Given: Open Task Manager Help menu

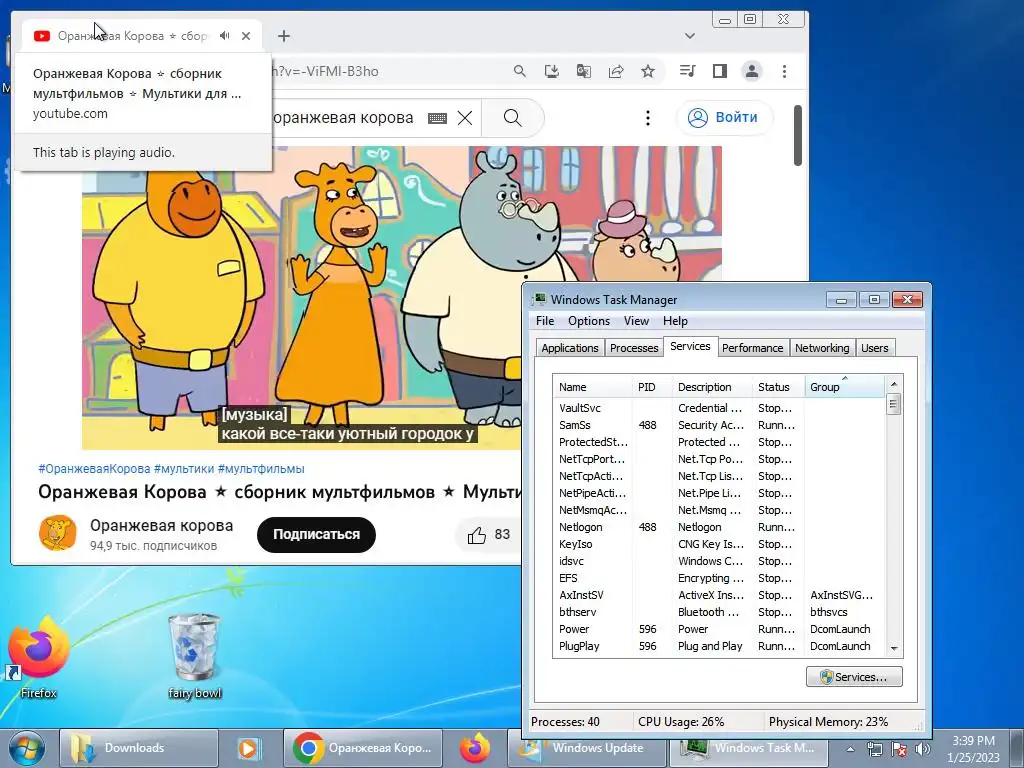Looking at the screenshot, I should pyautogui.click(x=675, y=321).
